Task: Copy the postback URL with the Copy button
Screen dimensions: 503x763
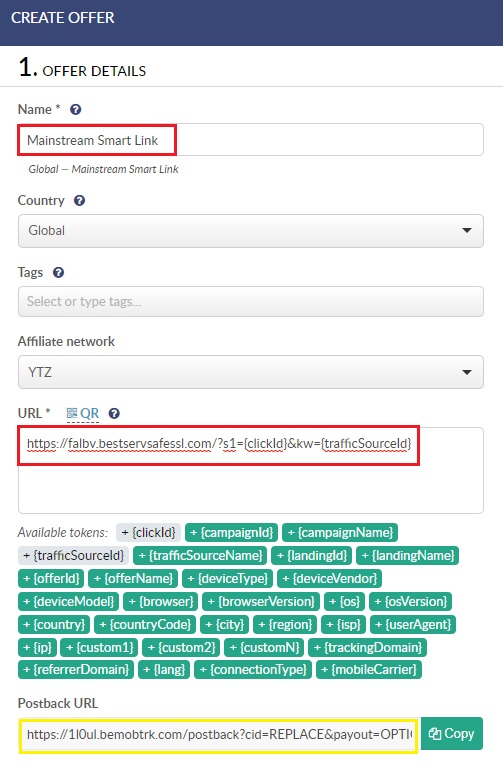Action: (452, 733)
